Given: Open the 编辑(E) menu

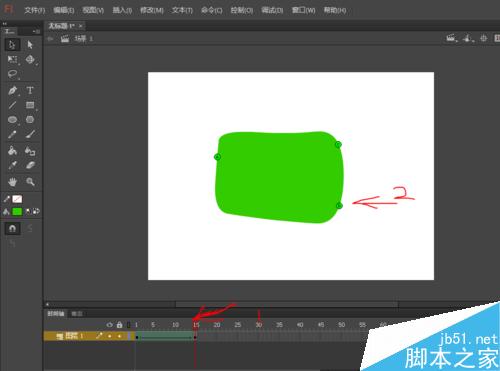Looking at the screenshot, I should pyautogui.click(x=64, y=10).
